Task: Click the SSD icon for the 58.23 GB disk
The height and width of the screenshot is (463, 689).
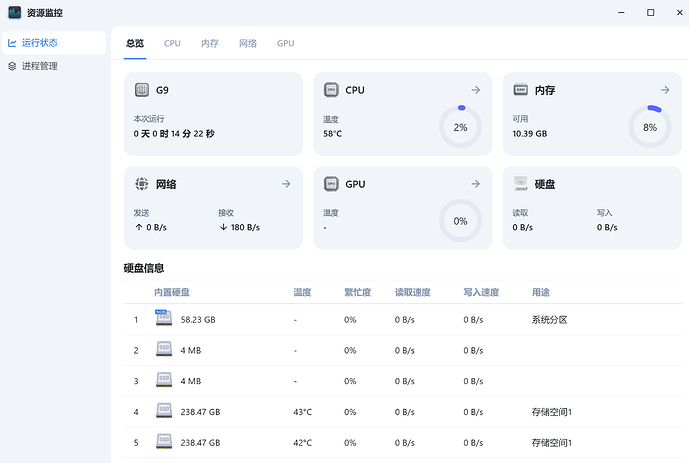Action: 164,319
